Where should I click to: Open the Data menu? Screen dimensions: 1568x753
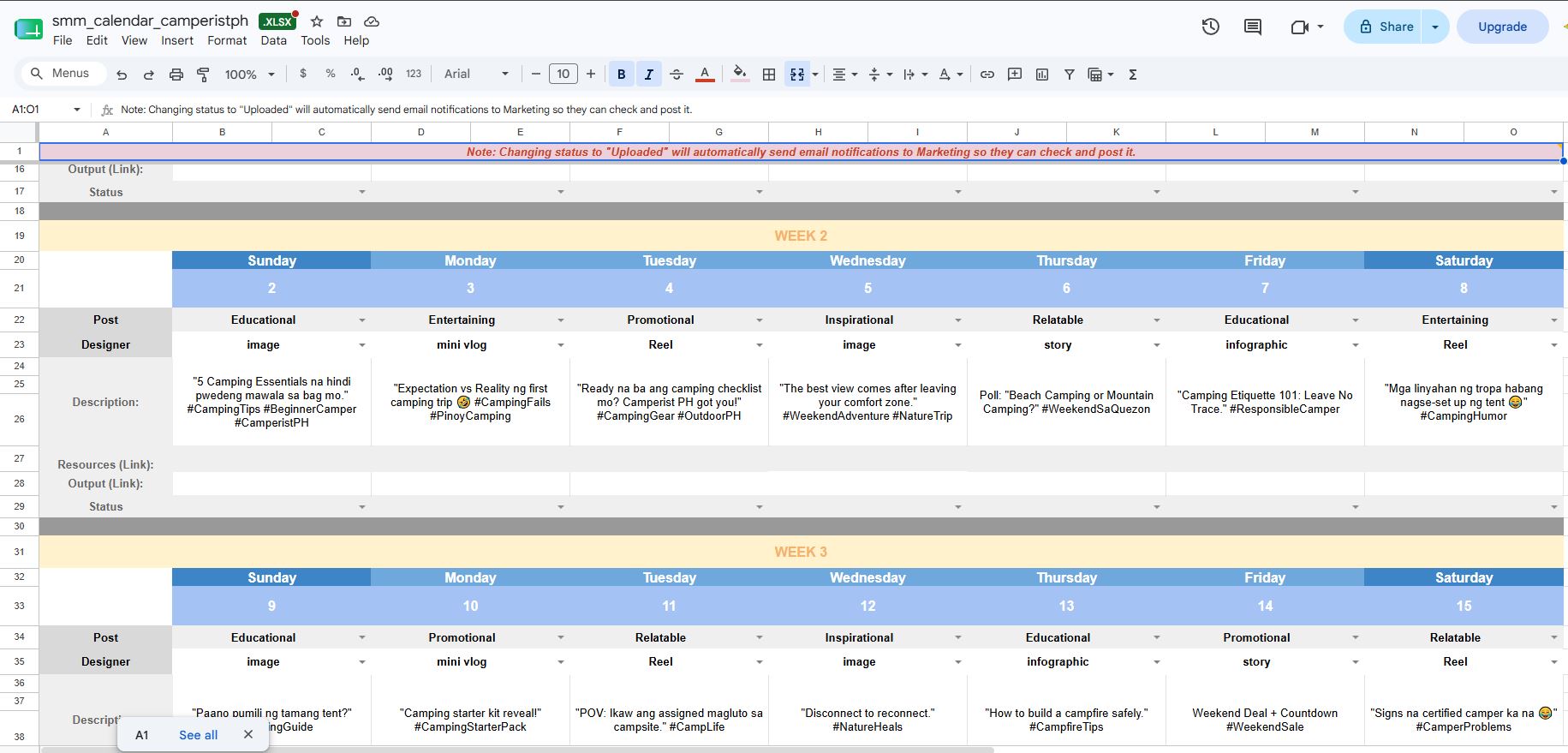274,40
